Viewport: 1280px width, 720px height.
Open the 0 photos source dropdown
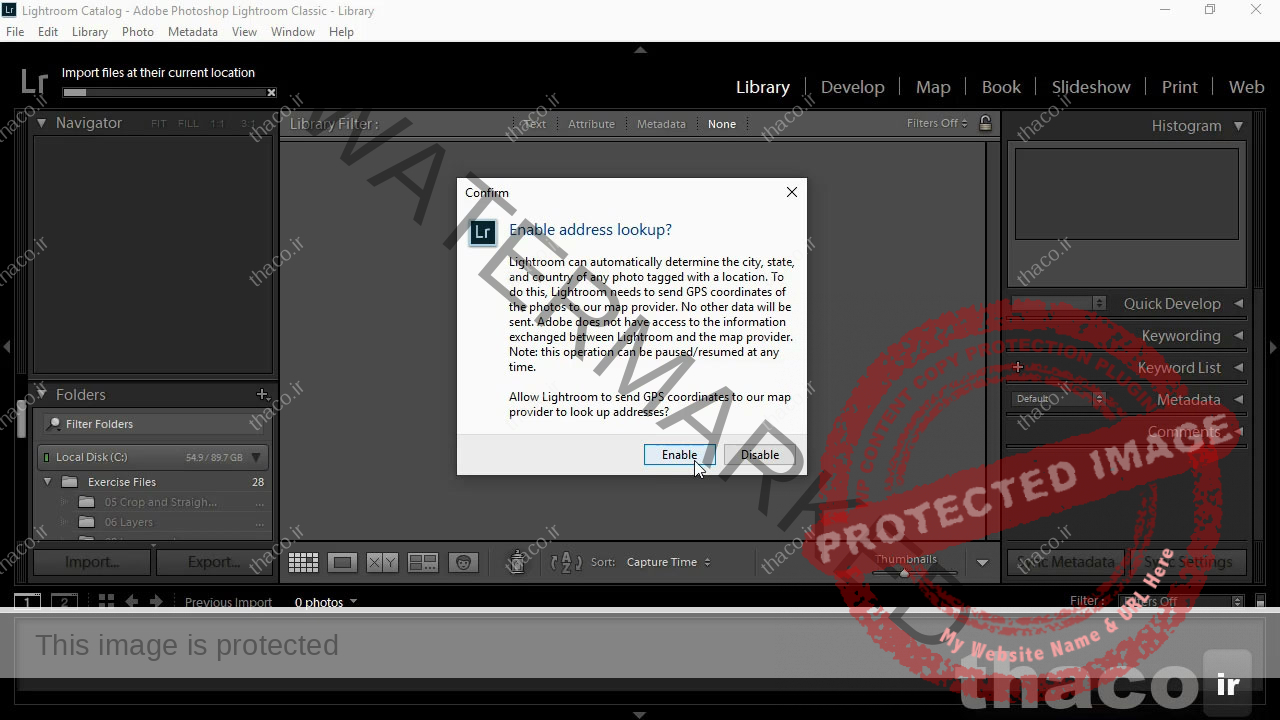[x=326, y=602]
